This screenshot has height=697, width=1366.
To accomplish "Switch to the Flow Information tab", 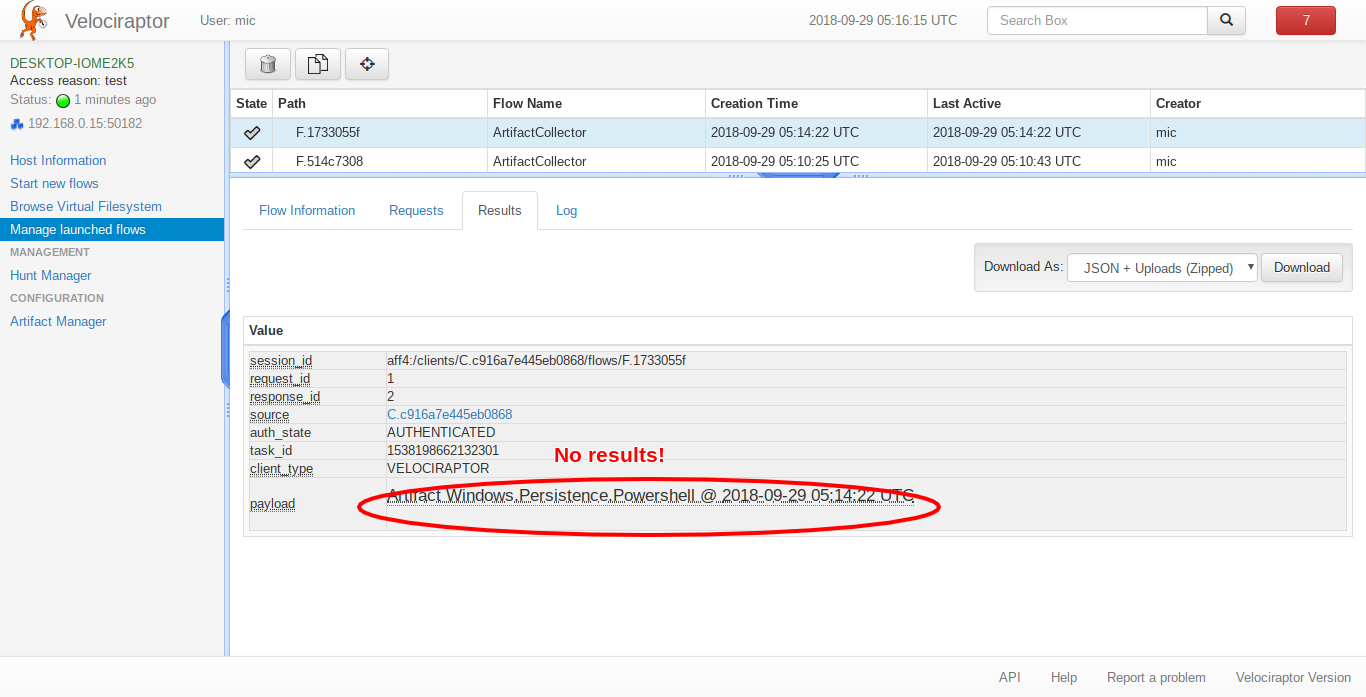I will tap(307, 210).
